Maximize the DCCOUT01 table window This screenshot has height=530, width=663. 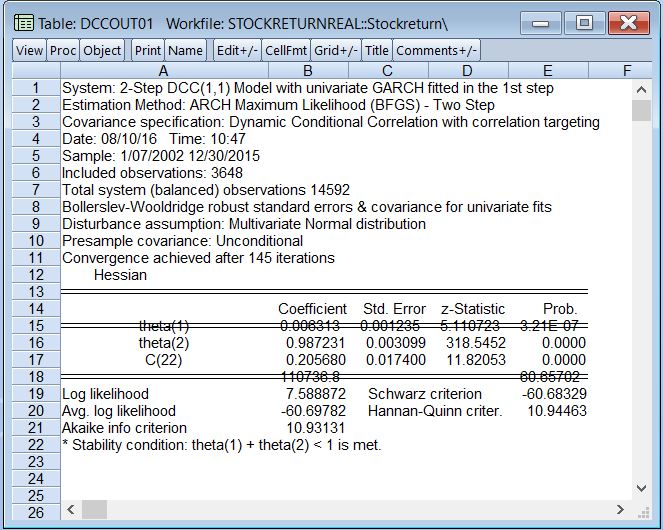(x=585, y=22)
